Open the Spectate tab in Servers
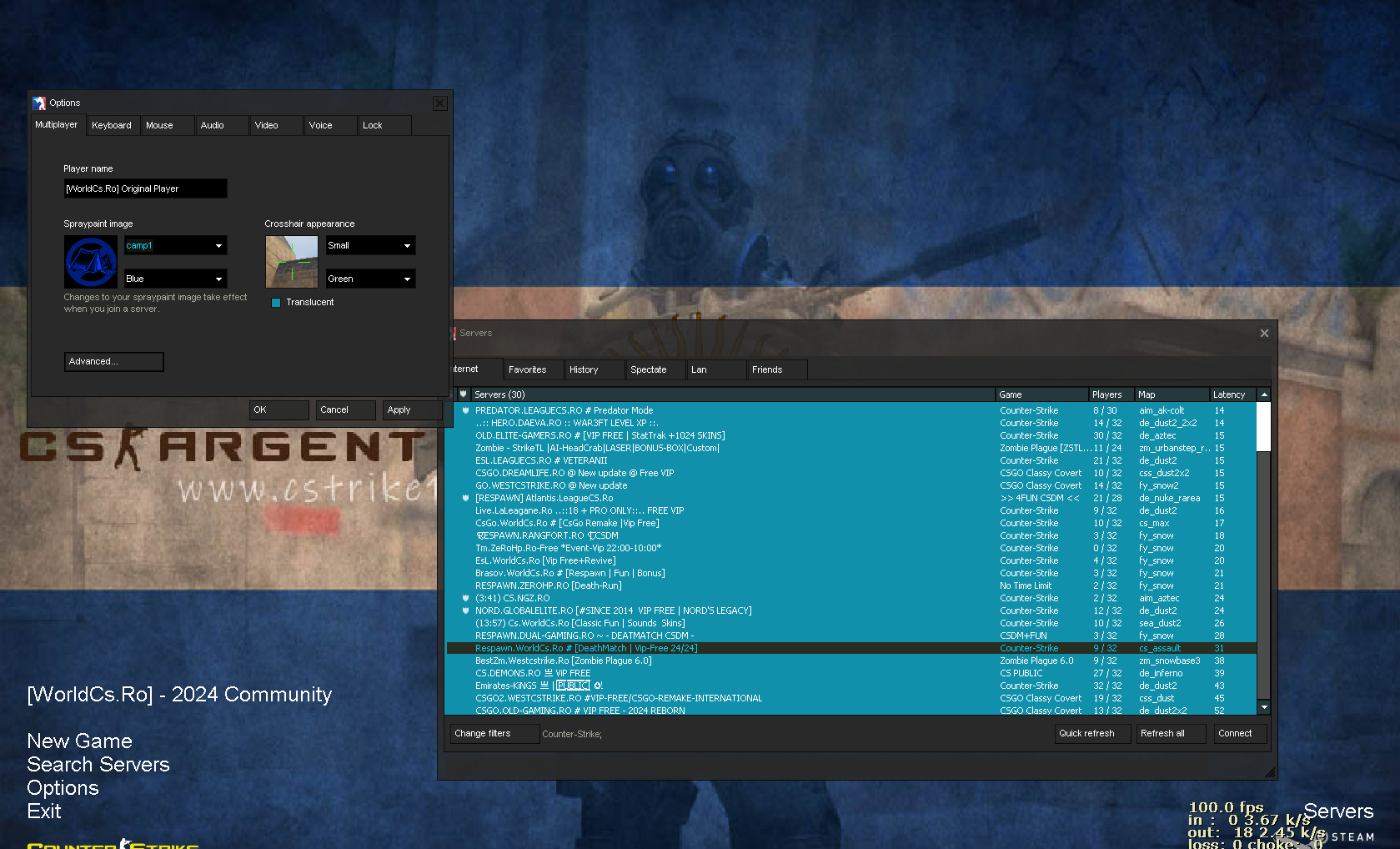The width and height of the screenshot is (1400, 849). [x=655, y=369]
